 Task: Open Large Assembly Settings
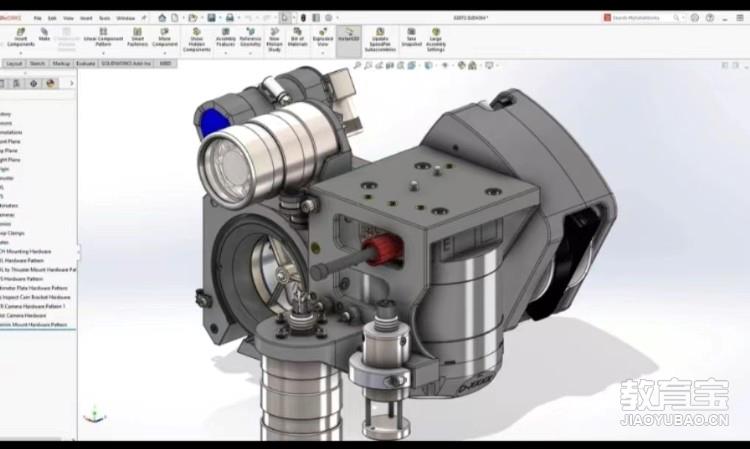[x=435, y=40]
